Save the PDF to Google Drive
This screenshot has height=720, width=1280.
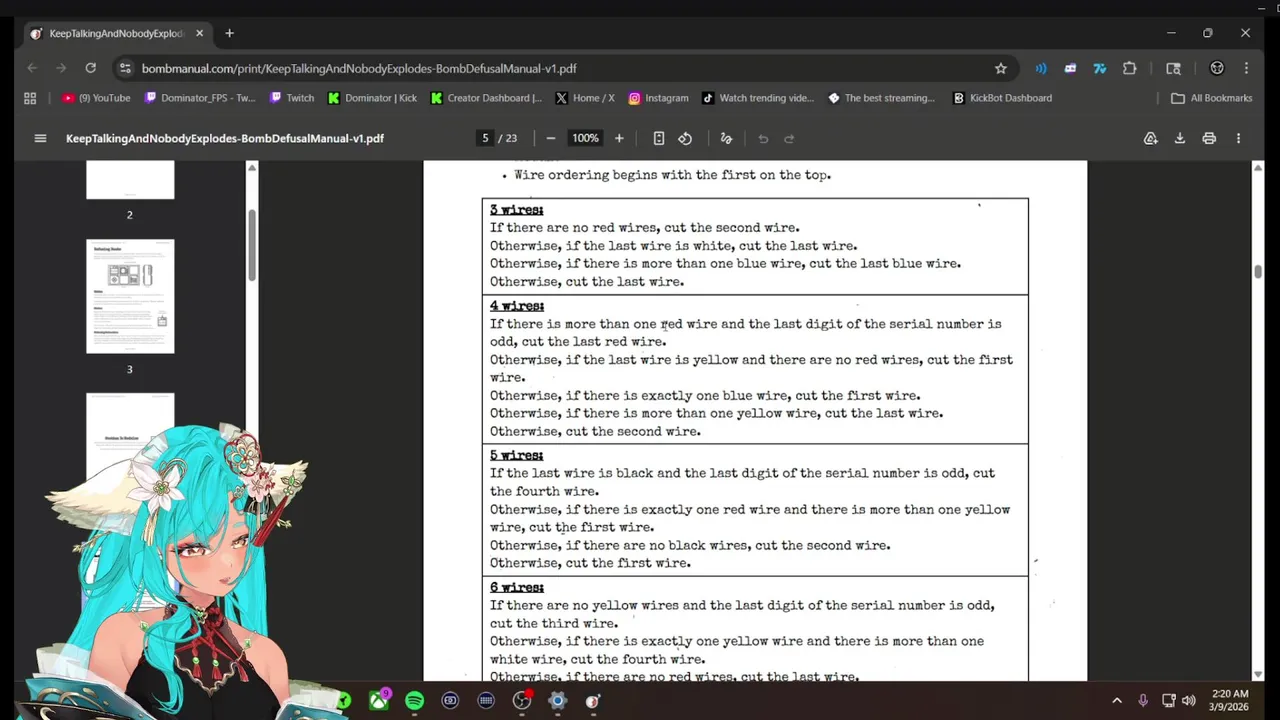[1150, 138]
